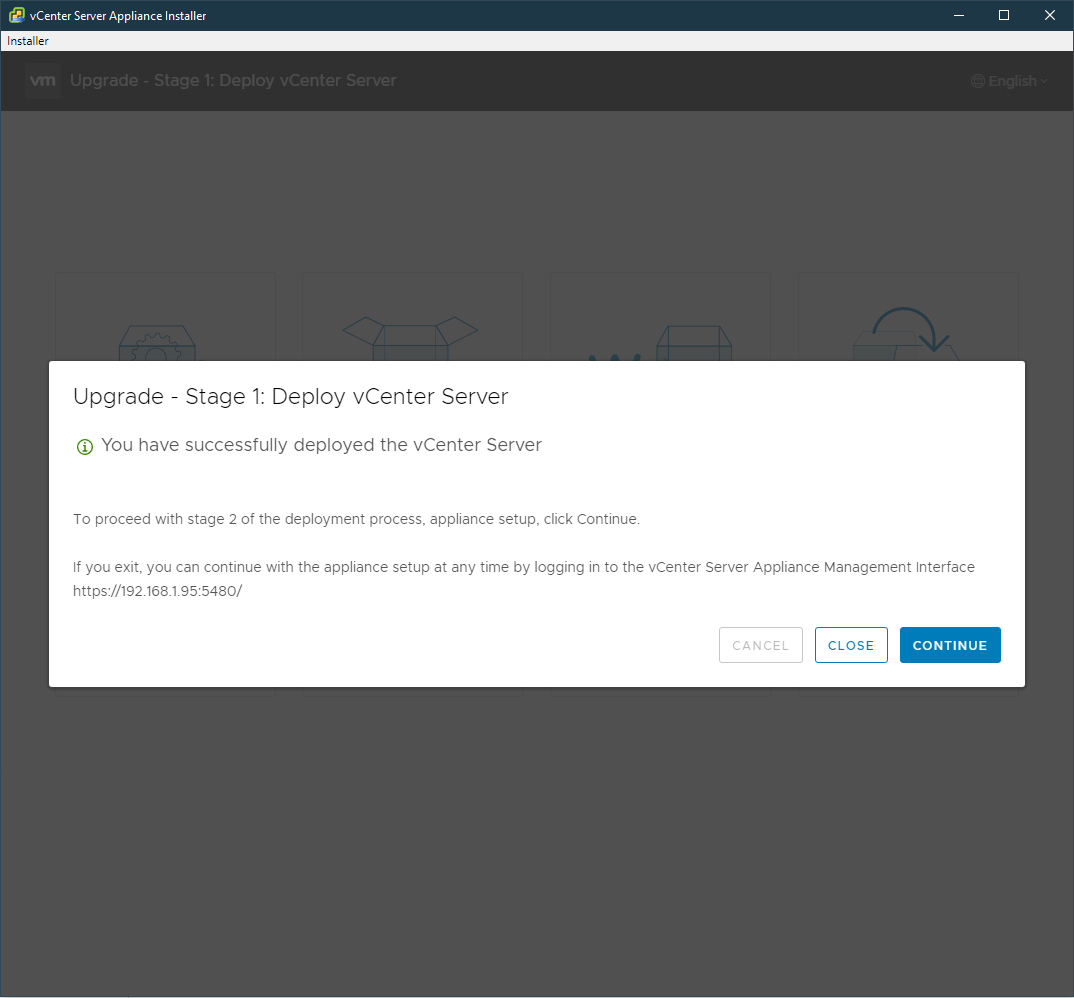
Task: Minimize the installer window
Action: coord(958,15)
